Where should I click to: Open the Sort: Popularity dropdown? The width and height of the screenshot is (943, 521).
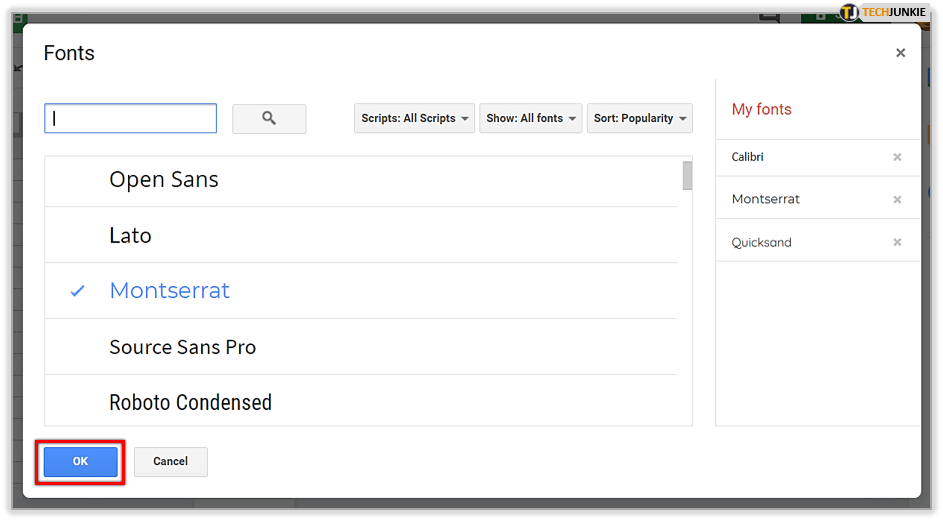640,118
